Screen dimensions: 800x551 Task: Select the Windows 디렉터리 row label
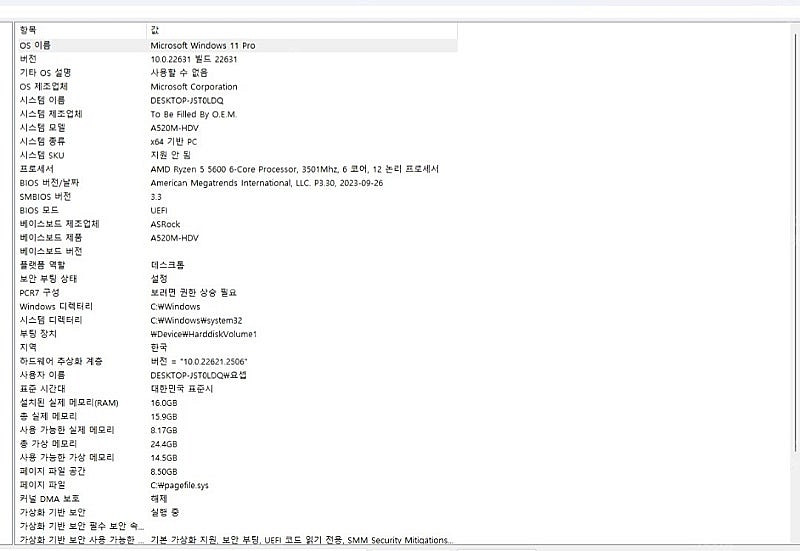[56, 307]
